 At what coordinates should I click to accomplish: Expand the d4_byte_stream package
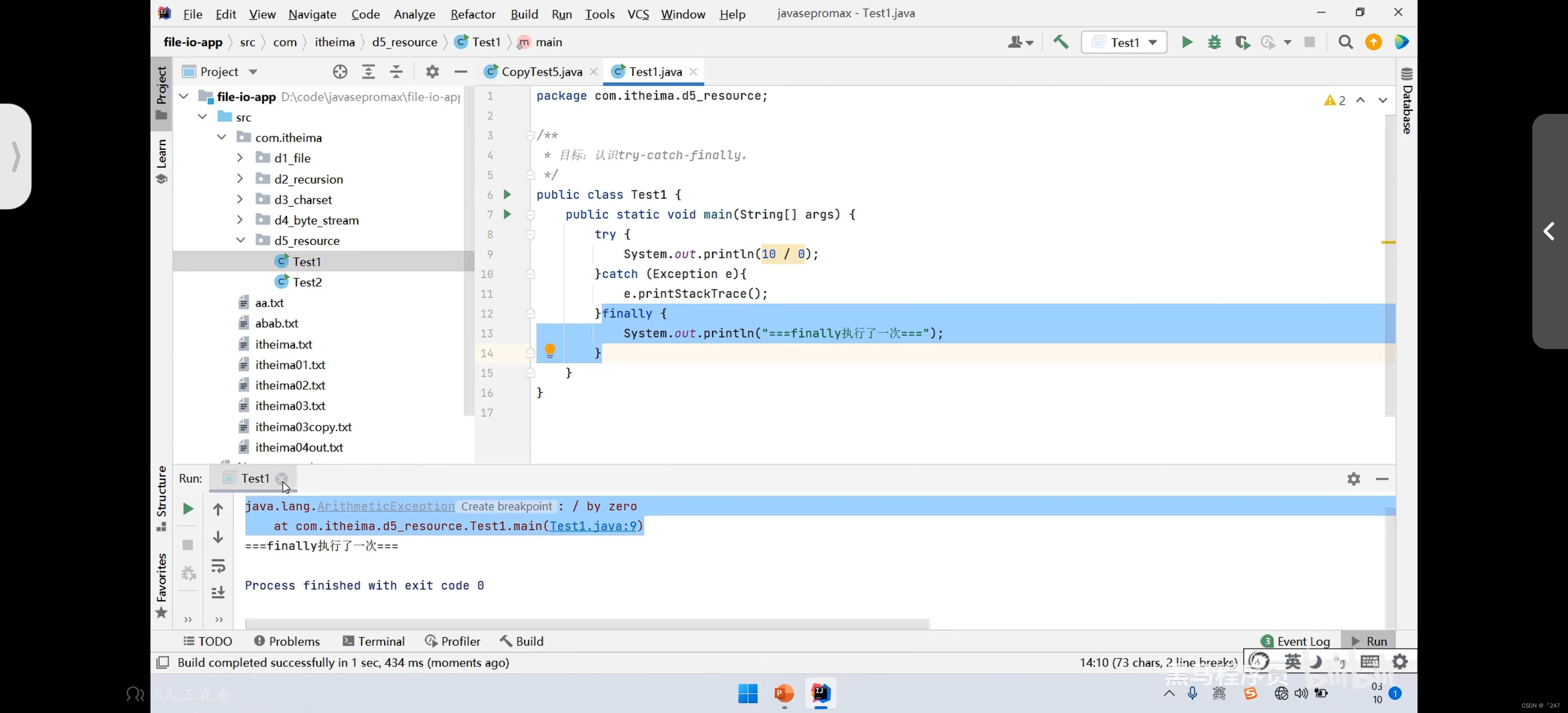click(240, 220)
